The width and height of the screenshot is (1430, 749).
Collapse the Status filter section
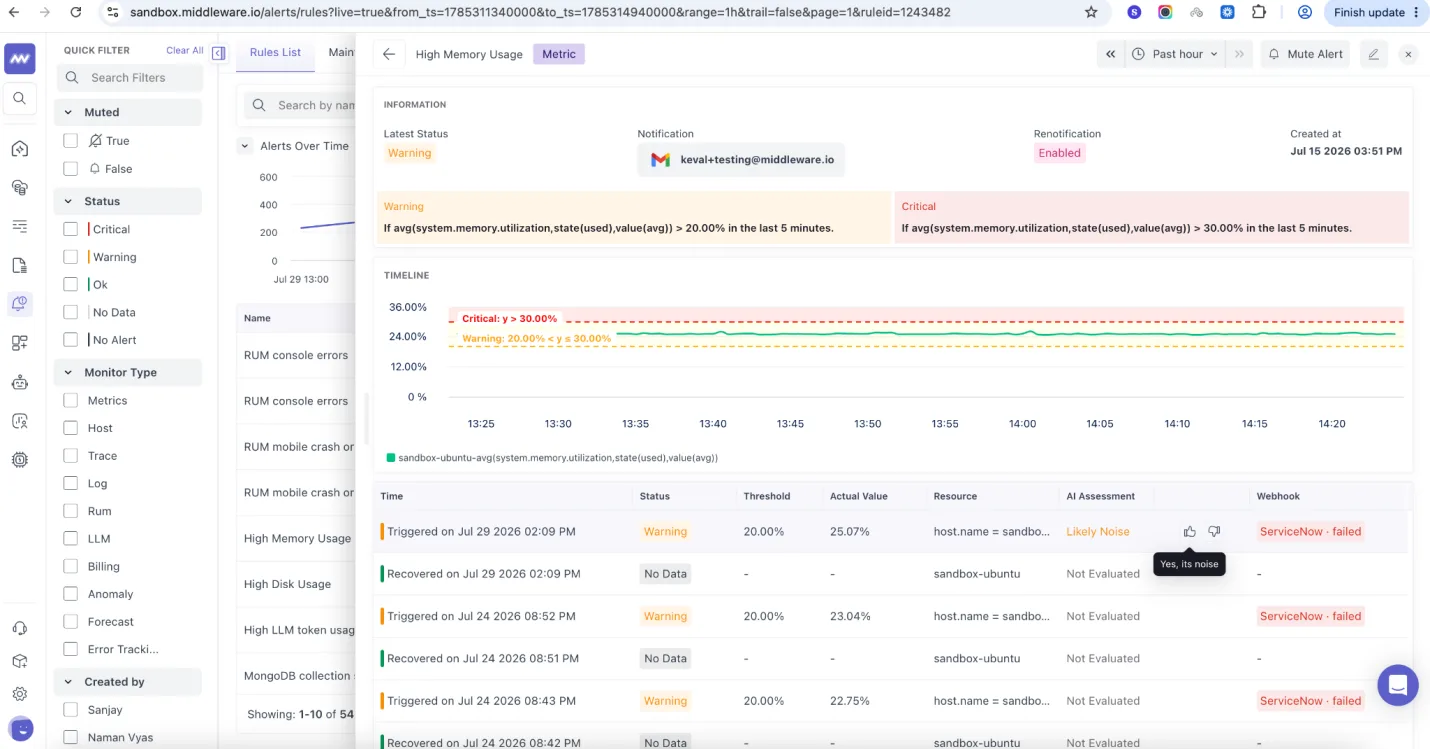(x=68, y=202)
